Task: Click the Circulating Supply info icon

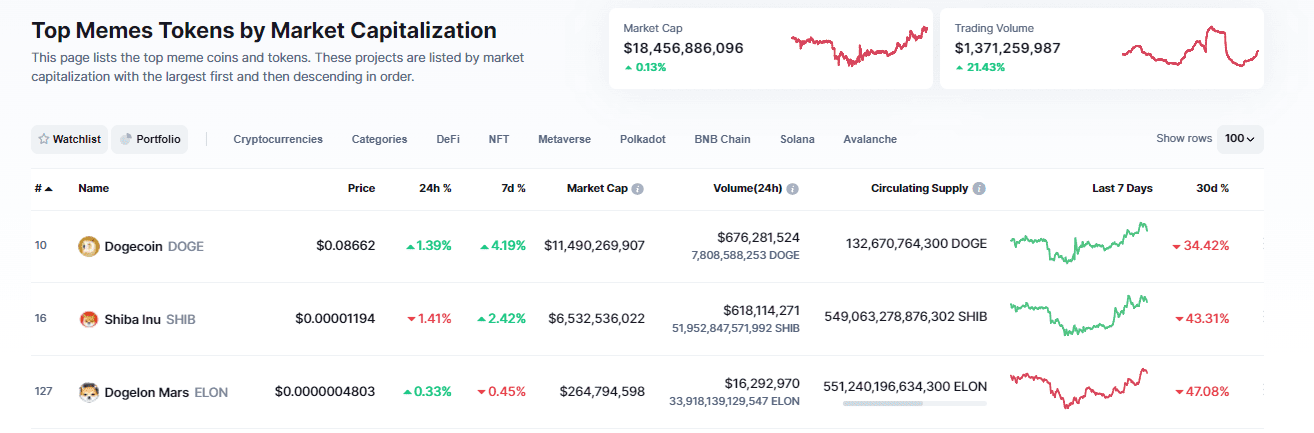Action: [979, 188]
